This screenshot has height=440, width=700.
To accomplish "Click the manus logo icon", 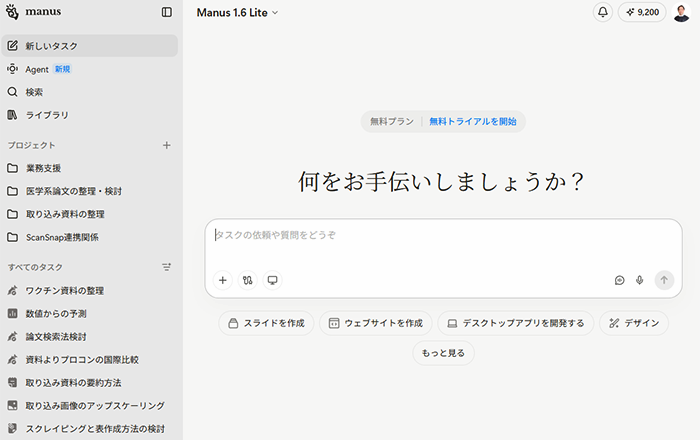I will tap(12, 12).
